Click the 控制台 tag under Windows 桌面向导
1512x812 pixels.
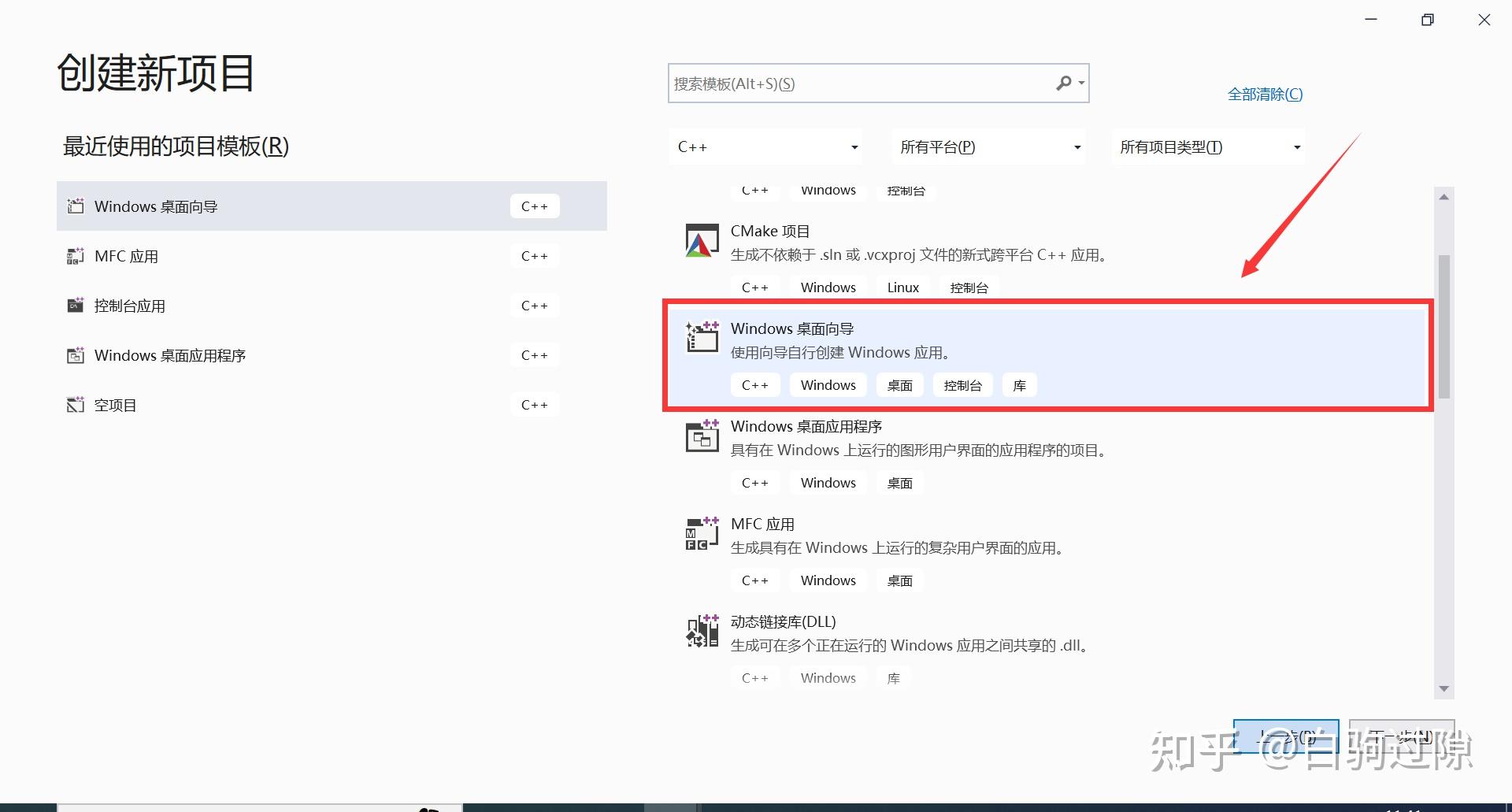coord(963,385)
